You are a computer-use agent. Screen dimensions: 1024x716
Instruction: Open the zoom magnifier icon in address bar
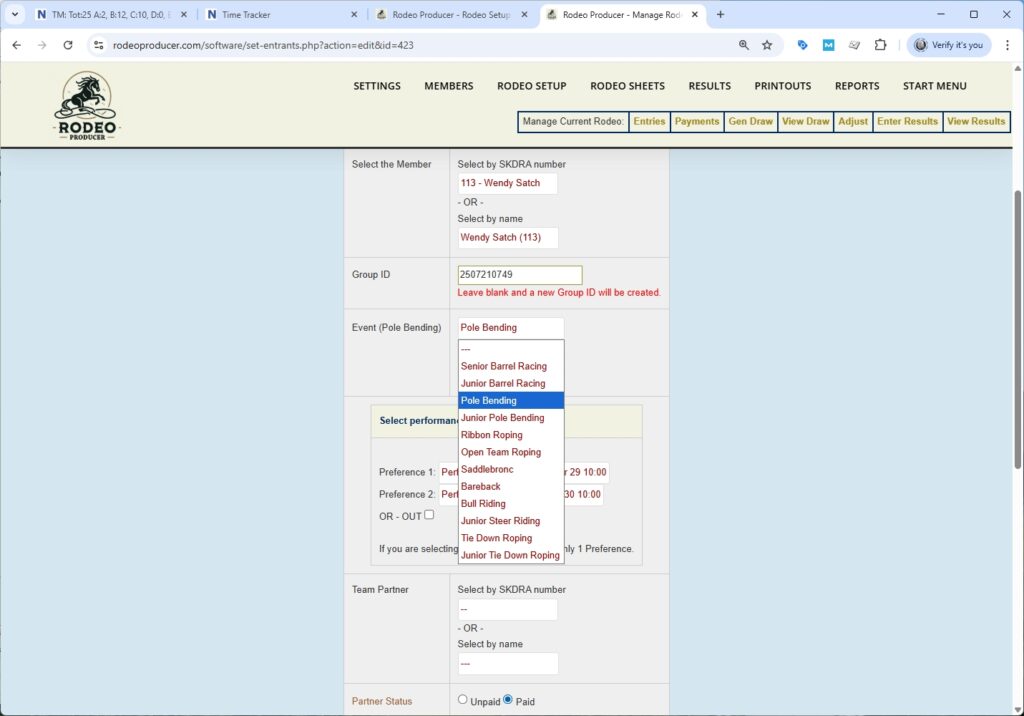[743, 45]
